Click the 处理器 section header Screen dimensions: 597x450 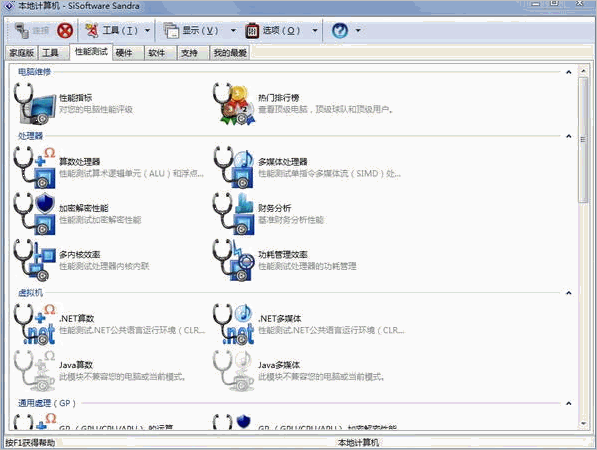(x=30, y=136)
